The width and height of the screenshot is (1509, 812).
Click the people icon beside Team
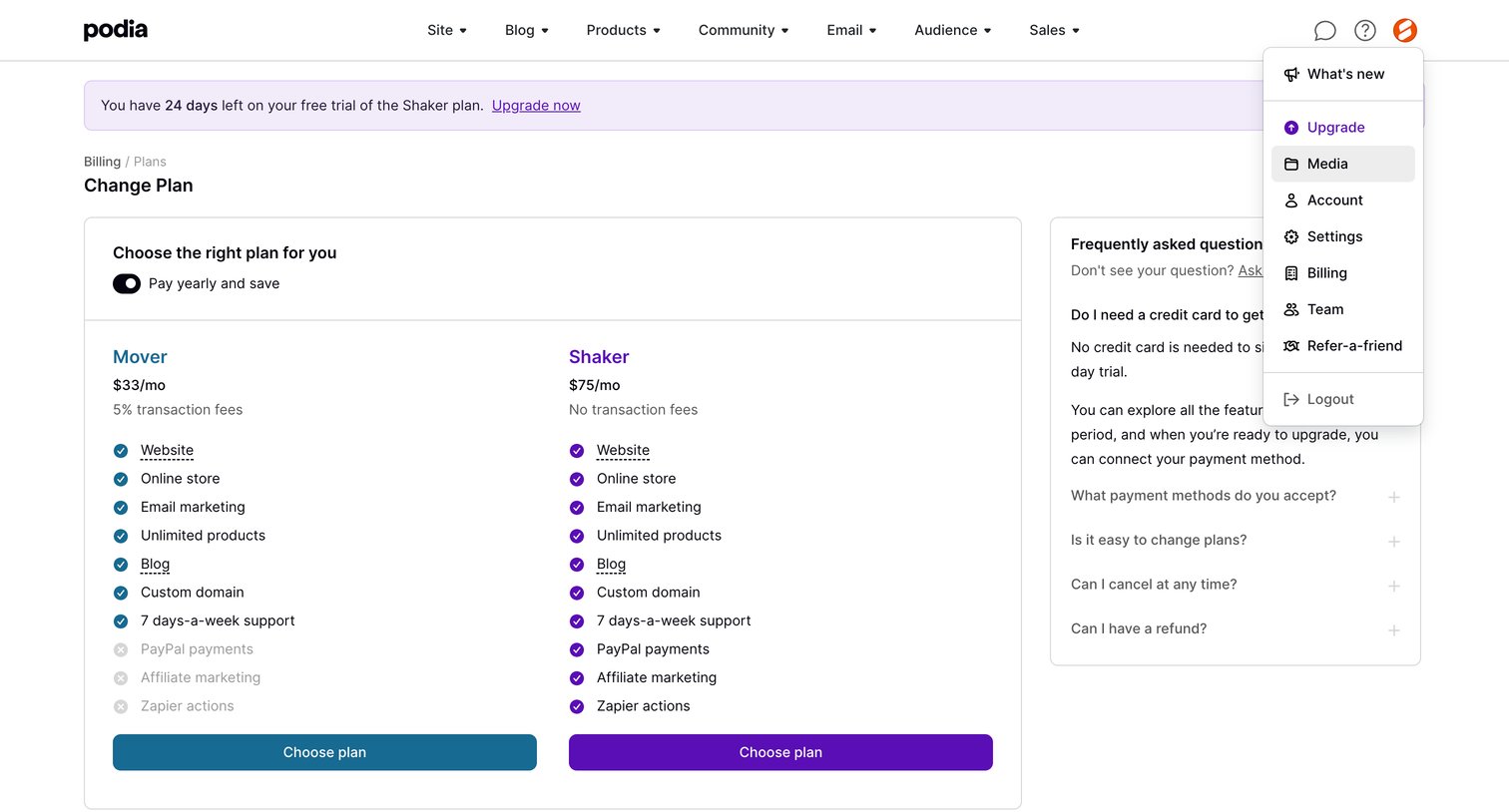point(1291,309)
